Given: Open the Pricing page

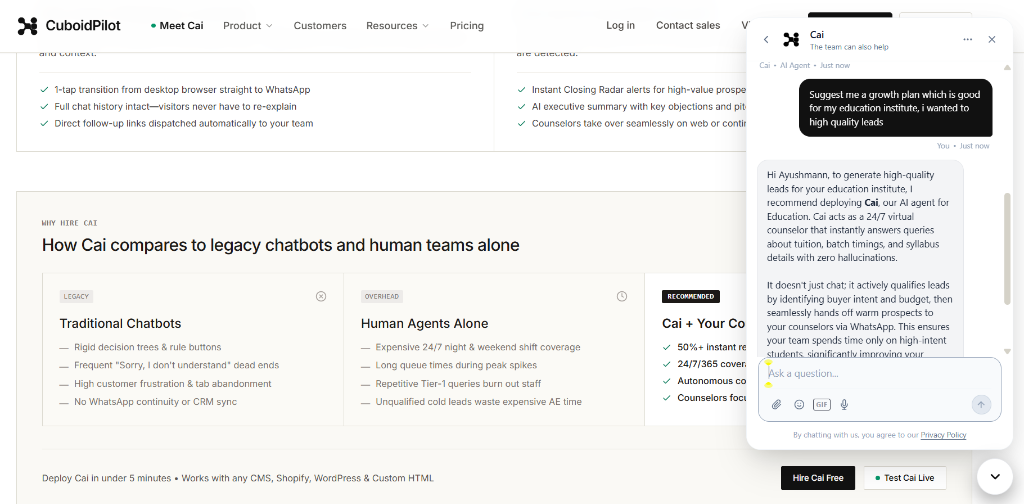Looking at the screenshot, I should (467, 25).
